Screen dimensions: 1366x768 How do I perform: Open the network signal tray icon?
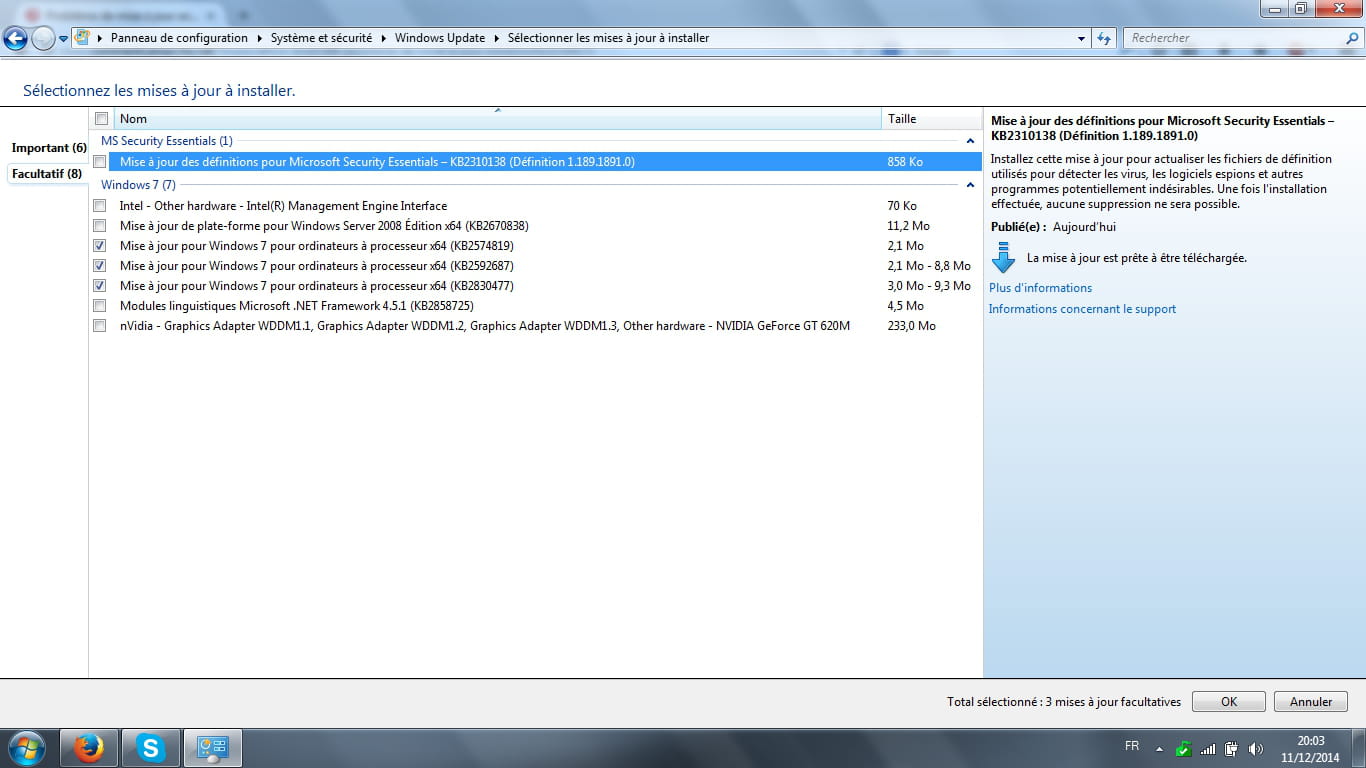click(1208, 749)
